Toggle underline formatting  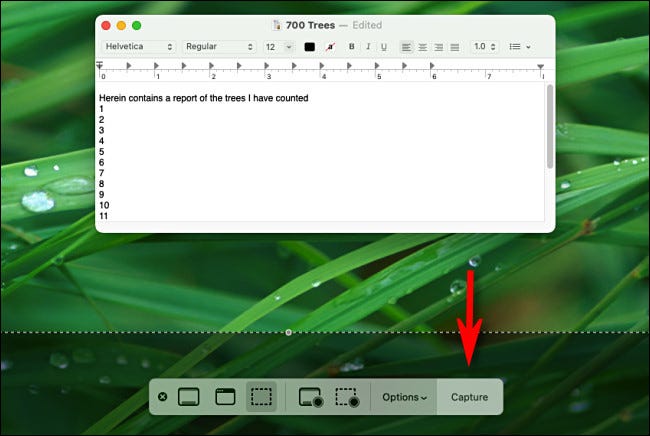[x=383, y=47]
